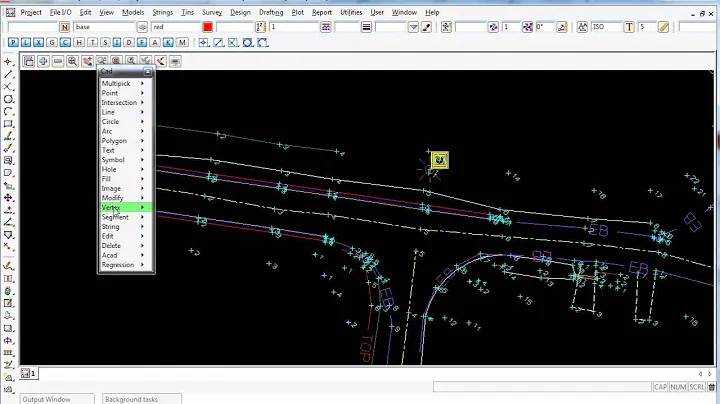Close the Cad floating menu

point(147,72)
